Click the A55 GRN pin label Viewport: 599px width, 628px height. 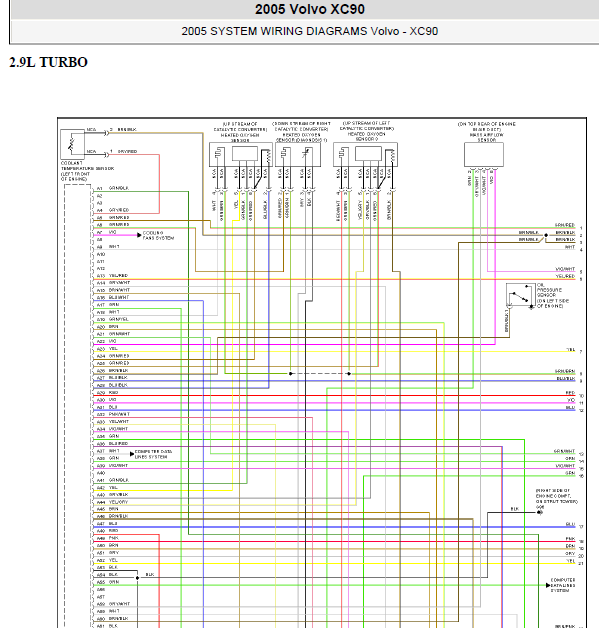click(x=108, y=582)
